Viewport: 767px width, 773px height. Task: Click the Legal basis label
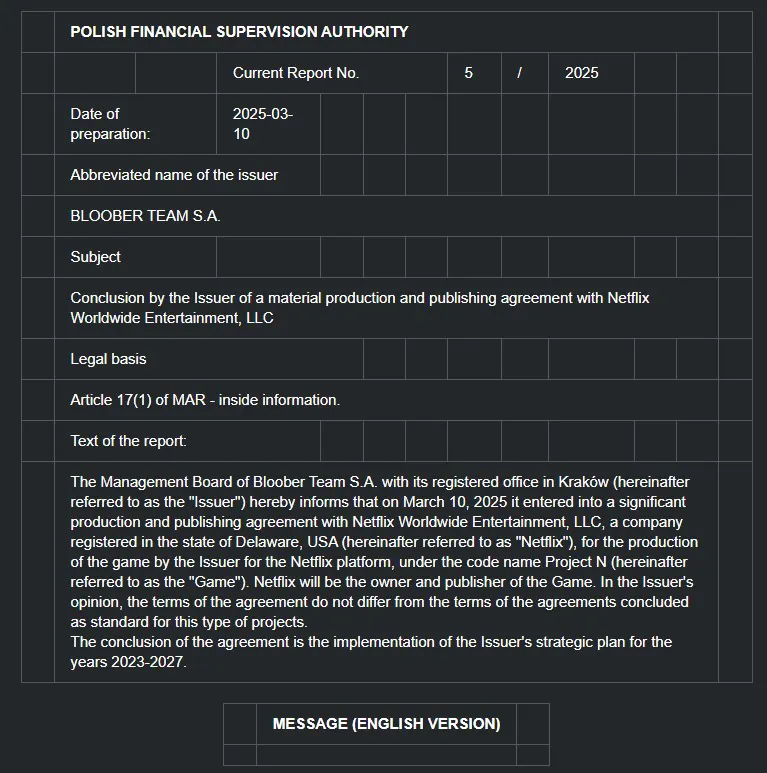coord(108,359)
